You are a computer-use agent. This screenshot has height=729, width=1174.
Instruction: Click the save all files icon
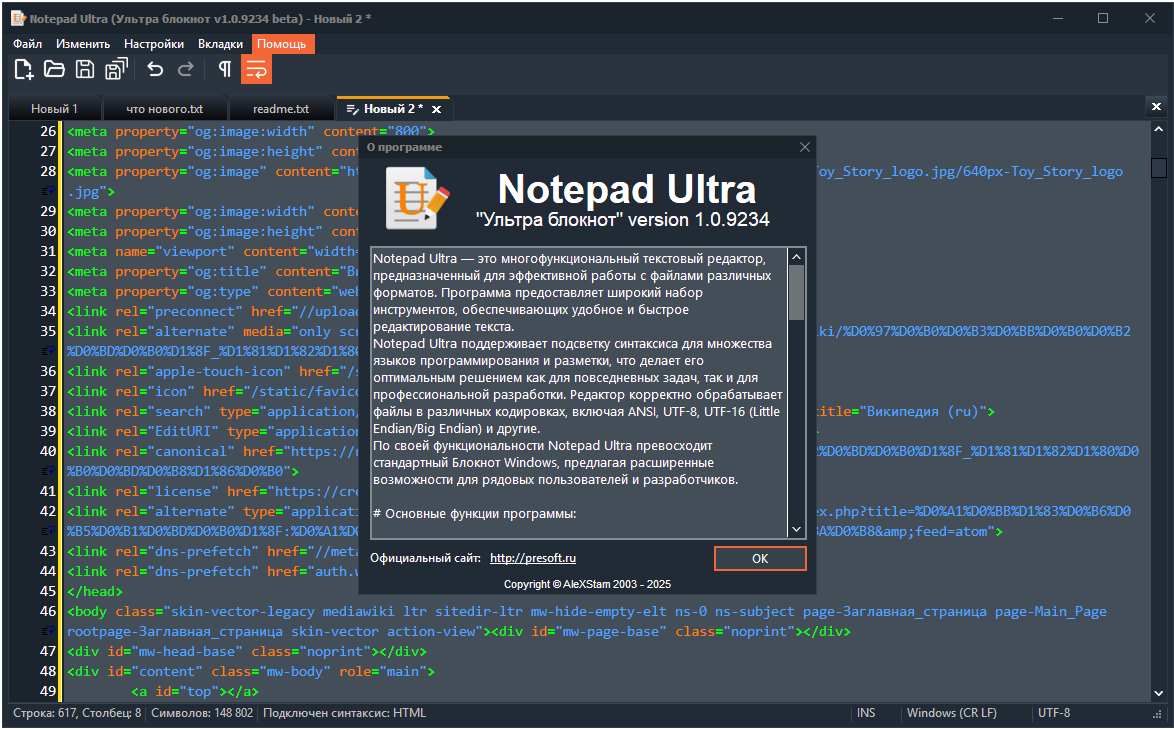pos(116,69)
